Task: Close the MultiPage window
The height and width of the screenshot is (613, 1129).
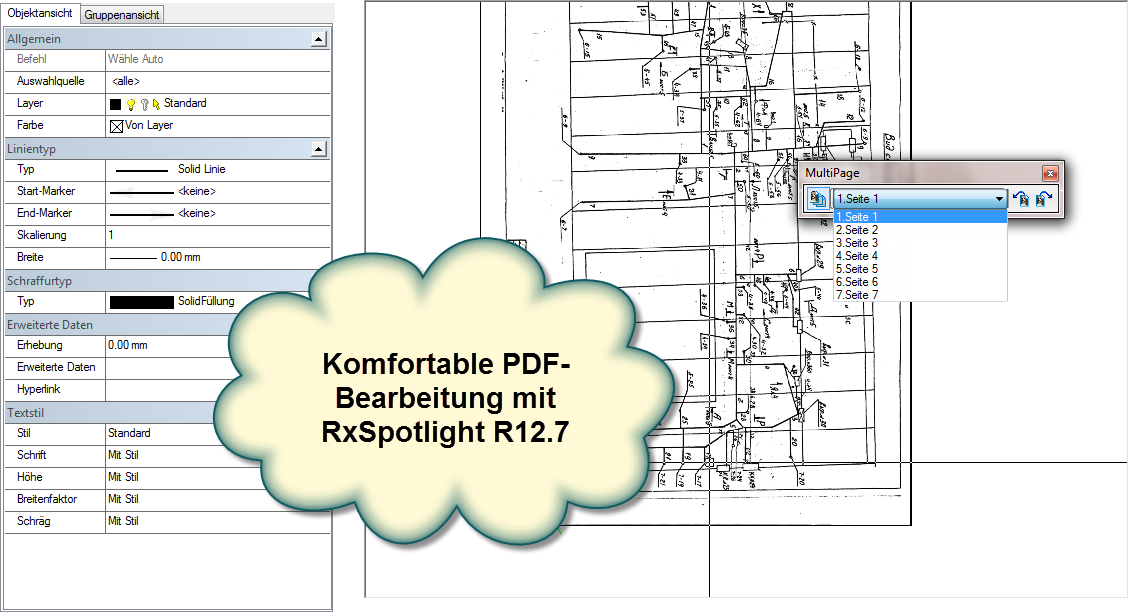Action: (x=1050, y=173)
